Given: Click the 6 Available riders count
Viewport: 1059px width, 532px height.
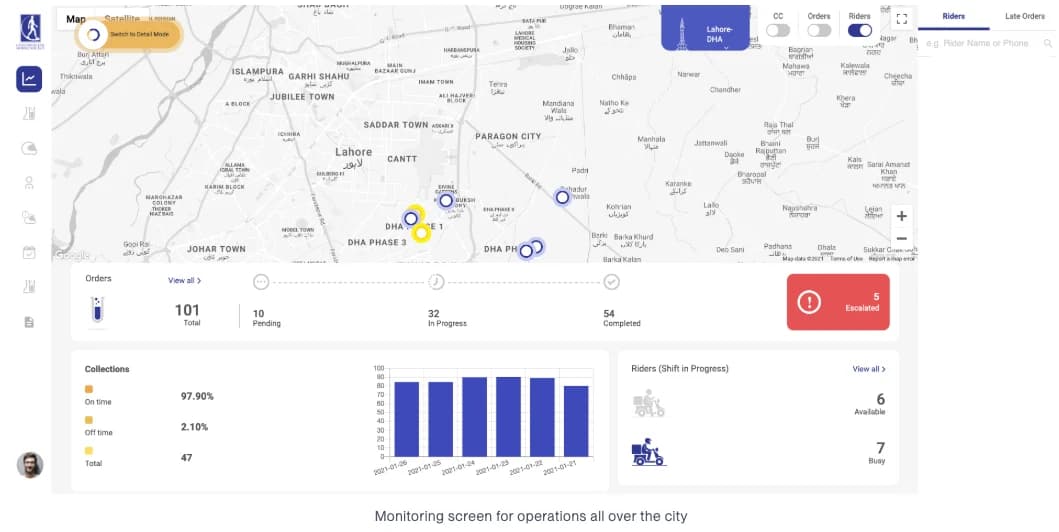Looking at the screenshot, I should [880, 399].
